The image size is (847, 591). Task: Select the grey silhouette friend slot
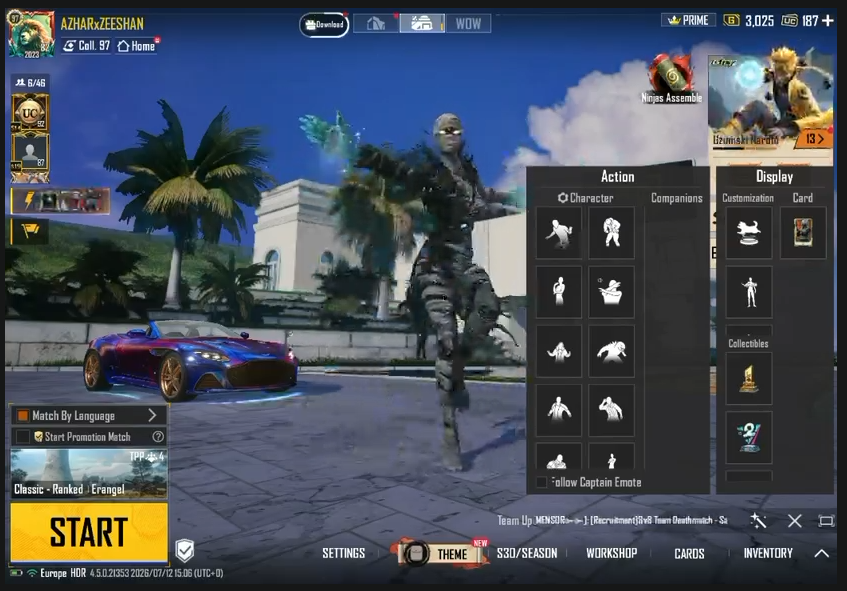click(30, 152)
